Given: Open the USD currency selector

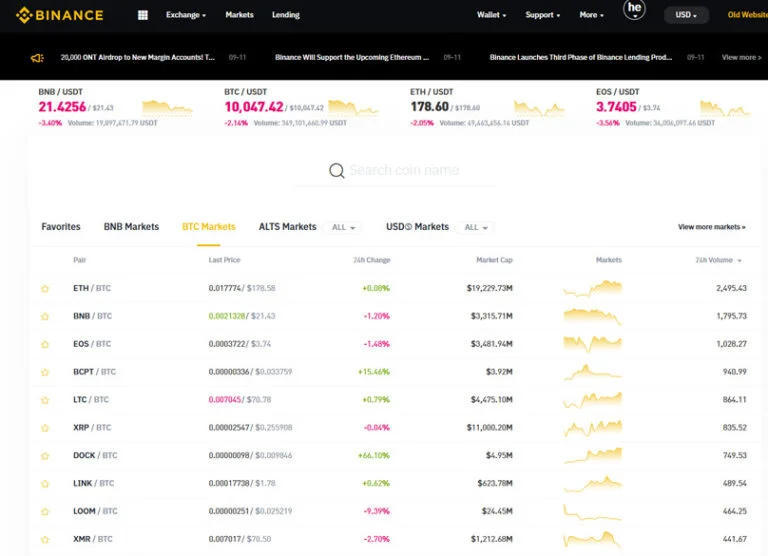Looking at the screenshot, I should pyautogui.click(x=686, y=15).
